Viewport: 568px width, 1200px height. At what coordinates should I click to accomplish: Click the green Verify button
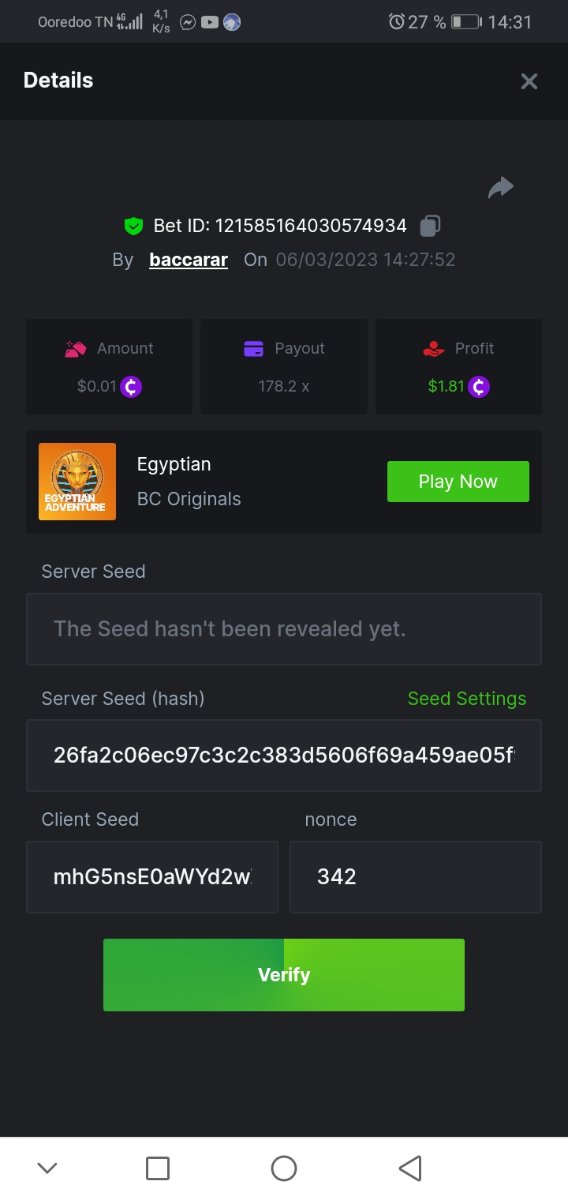click(284, 975)
